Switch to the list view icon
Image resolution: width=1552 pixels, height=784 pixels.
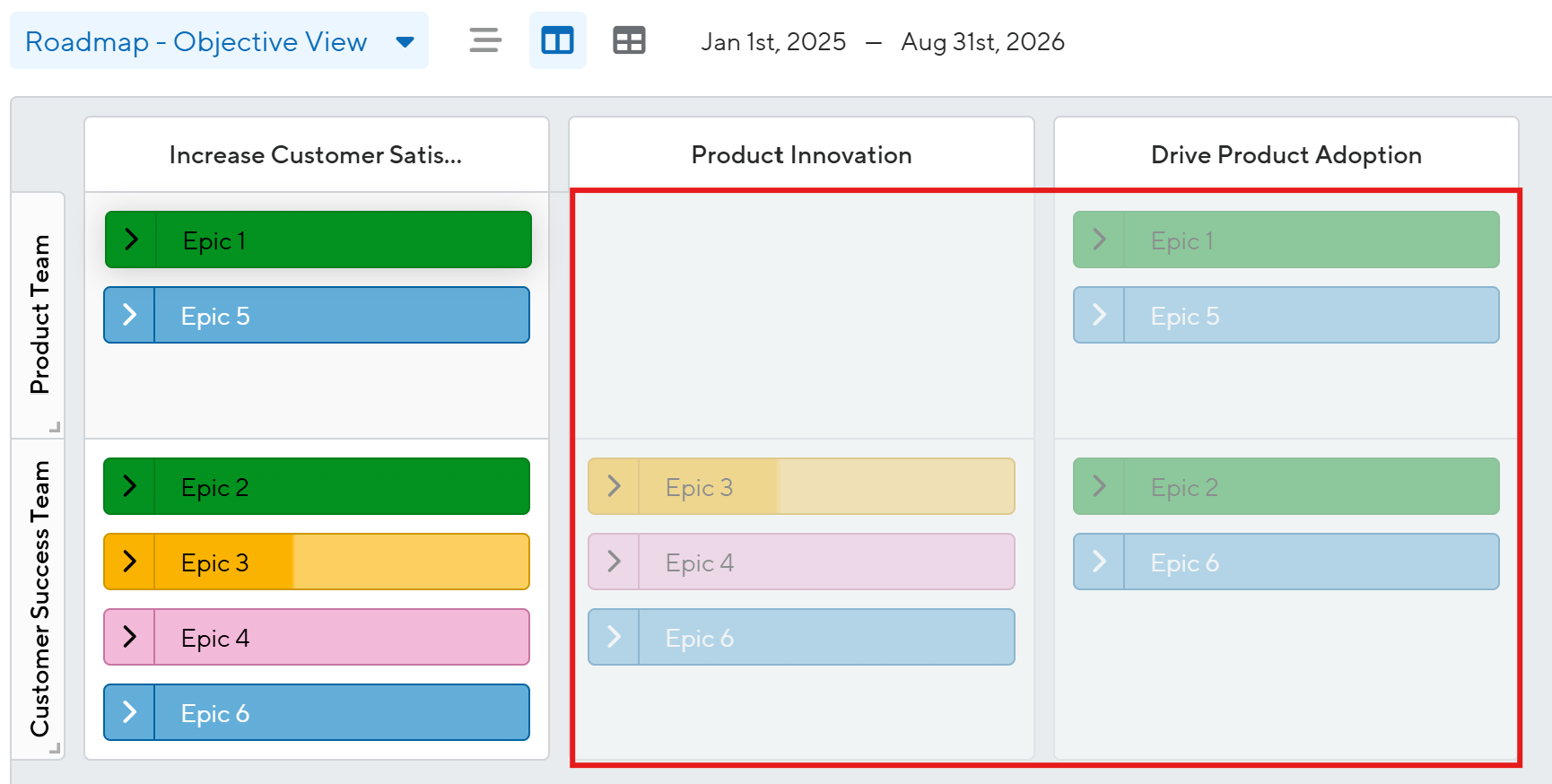(485, 41)
